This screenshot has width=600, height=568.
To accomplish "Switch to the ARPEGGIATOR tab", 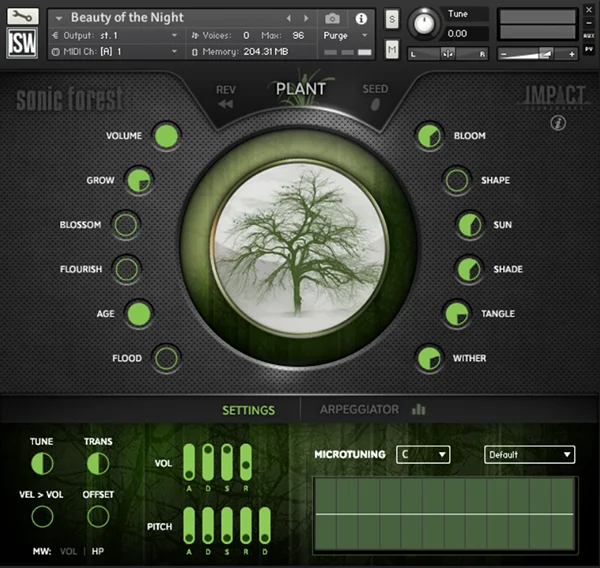I will pos(359,410).
